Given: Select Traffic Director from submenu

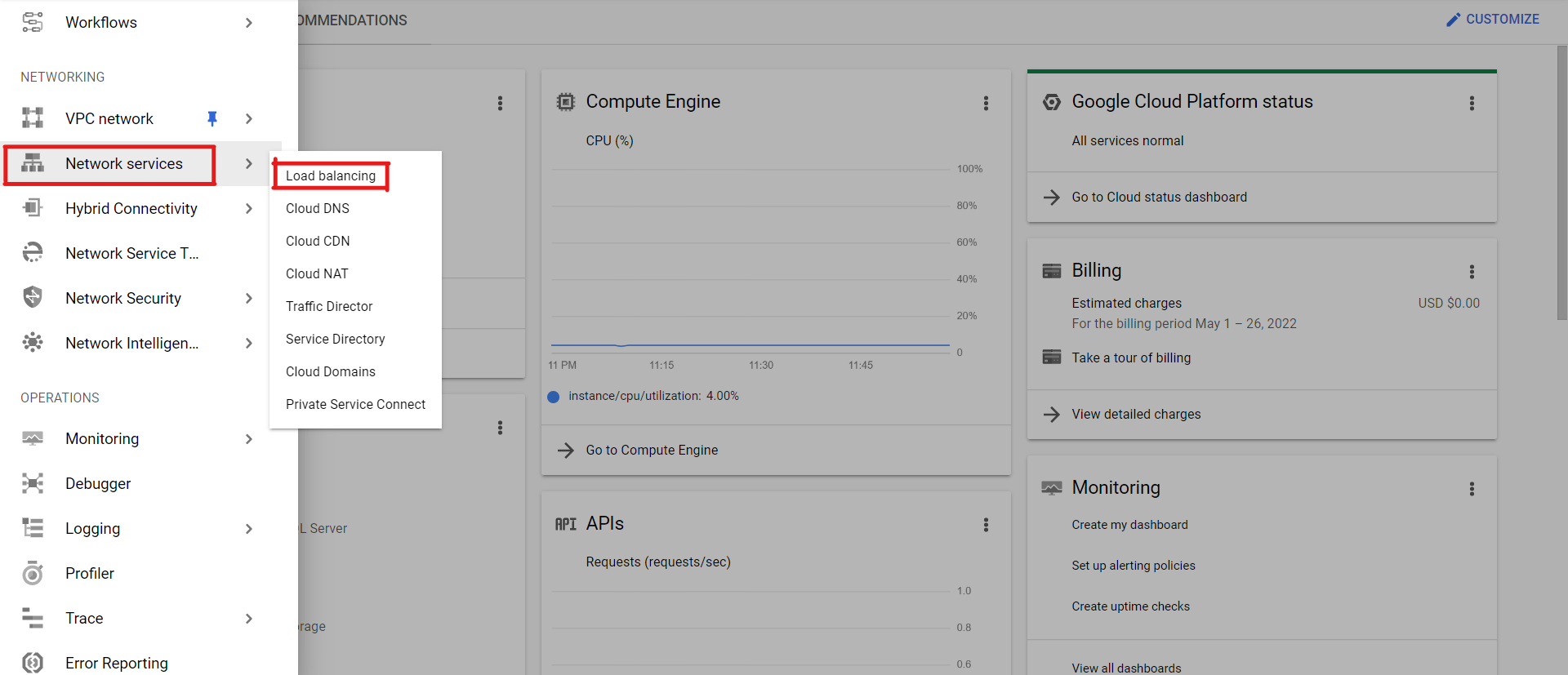Looking at the screenshot, I should 355,306.
